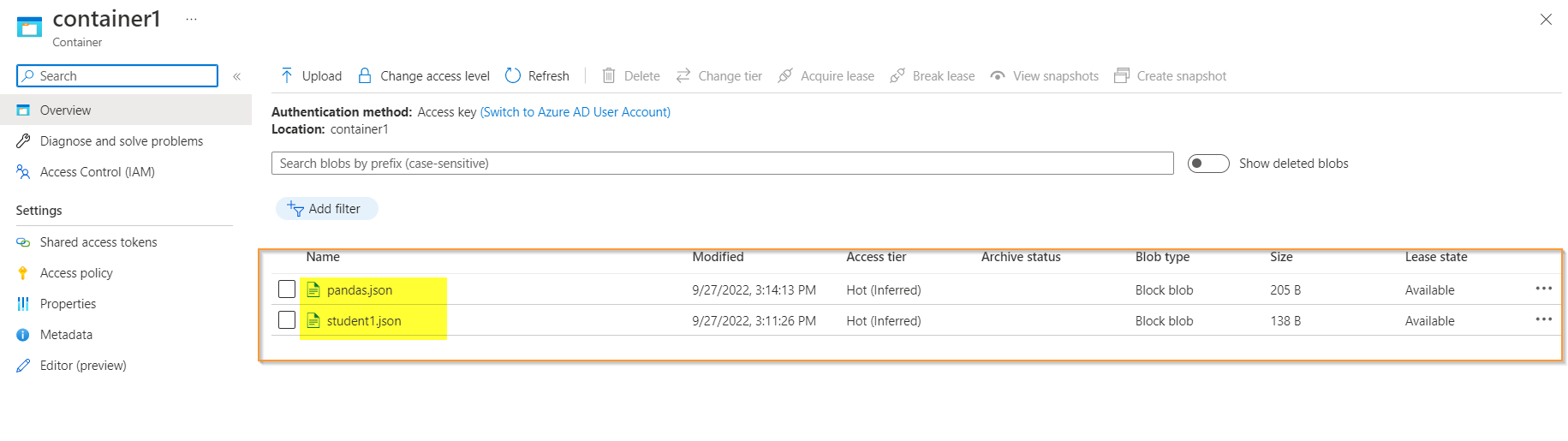Screen dimensions: 1568x441
Task: Click the Delete trash can icon
Action: click(609, 76)
